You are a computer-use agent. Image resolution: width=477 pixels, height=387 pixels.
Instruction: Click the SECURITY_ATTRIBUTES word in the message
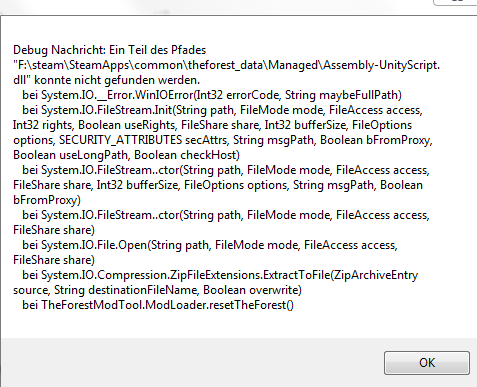coord(121,140)
